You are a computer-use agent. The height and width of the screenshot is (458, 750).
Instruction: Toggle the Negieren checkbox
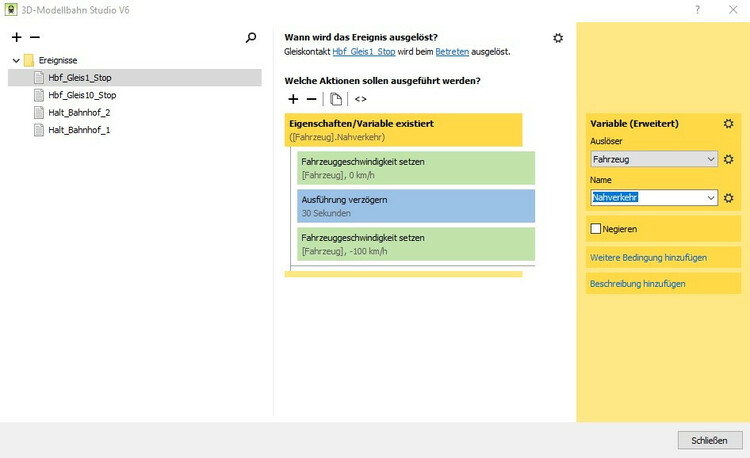click(x=597, y=229)
